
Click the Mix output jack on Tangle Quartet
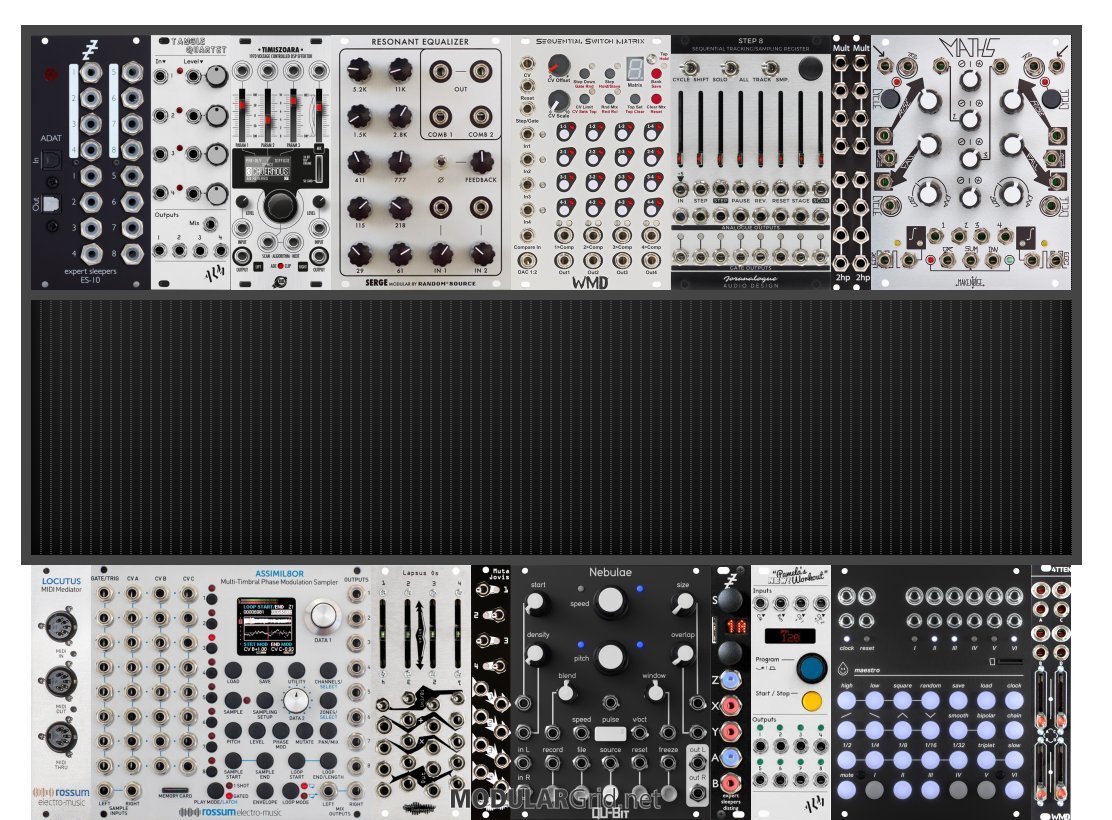click(210, 226)
